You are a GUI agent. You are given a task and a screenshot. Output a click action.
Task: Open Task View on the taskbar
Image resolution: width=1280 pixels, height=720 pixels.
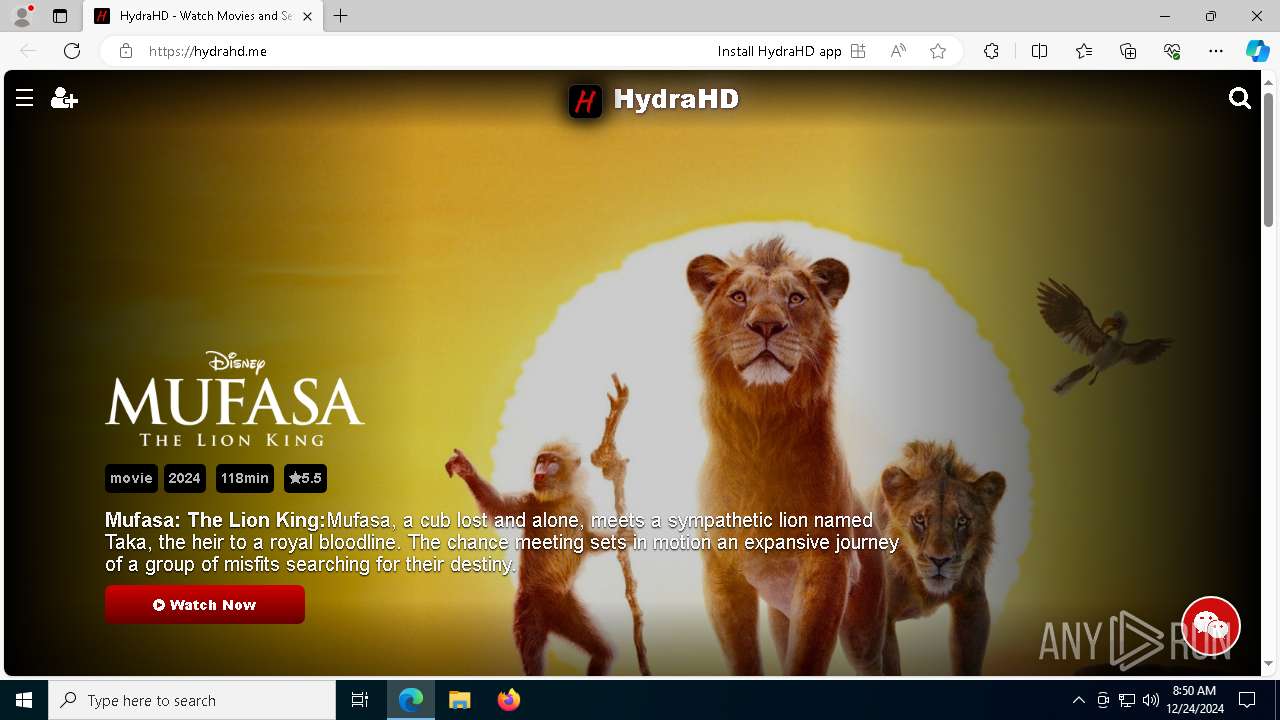[360, 700]
